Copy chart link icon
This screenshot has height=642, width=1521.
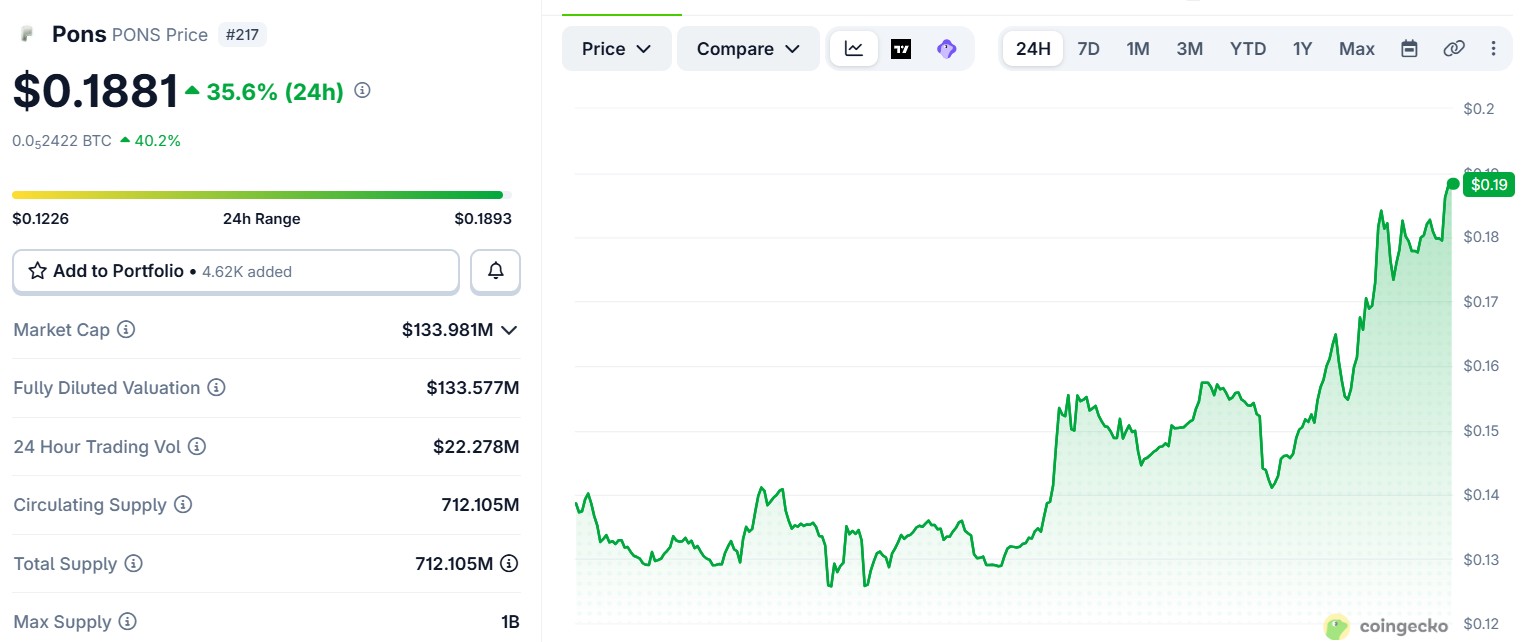point(1454,48)
